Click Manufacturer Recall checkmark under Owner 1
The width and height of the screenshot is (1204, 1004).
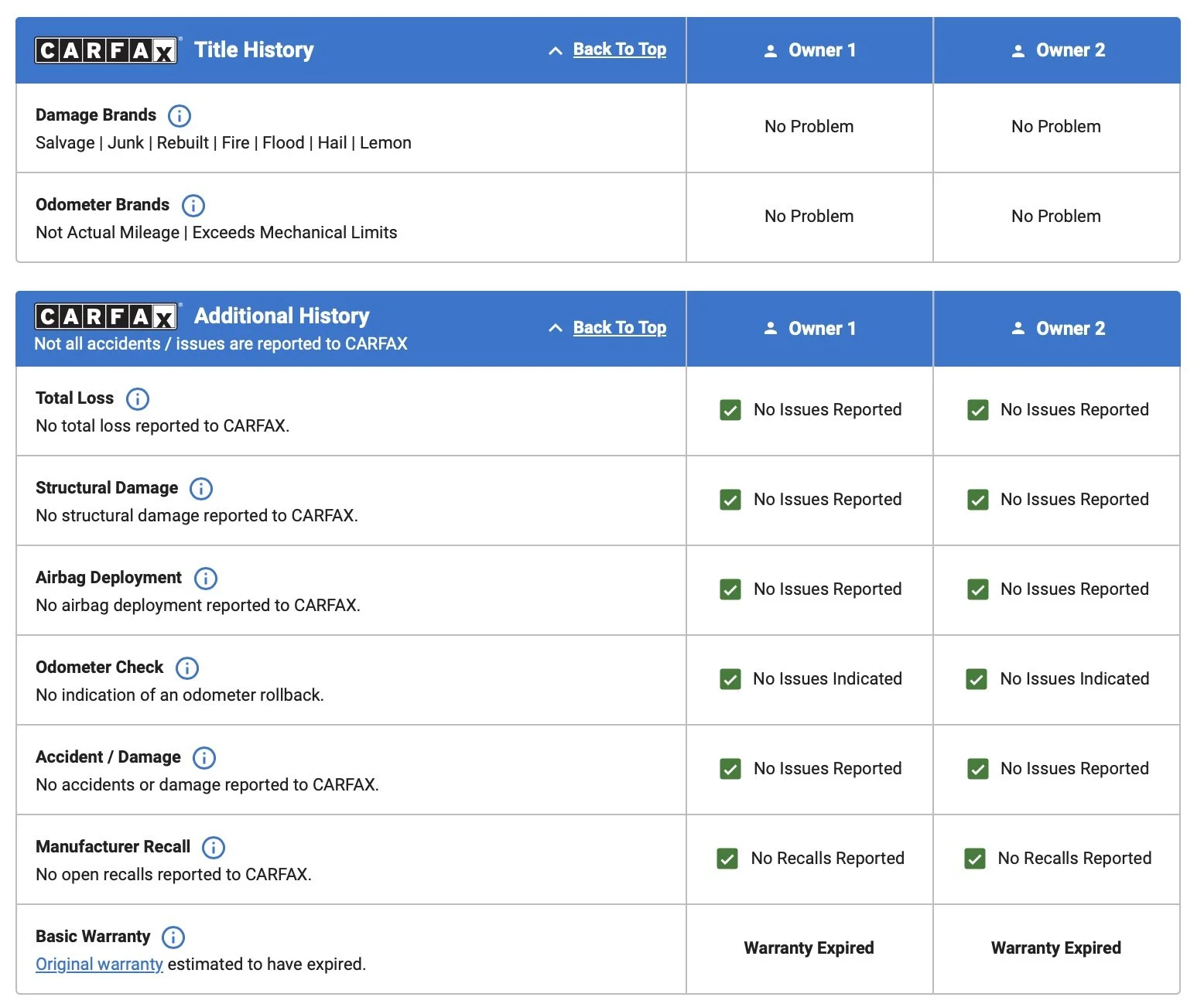point(727,859)
